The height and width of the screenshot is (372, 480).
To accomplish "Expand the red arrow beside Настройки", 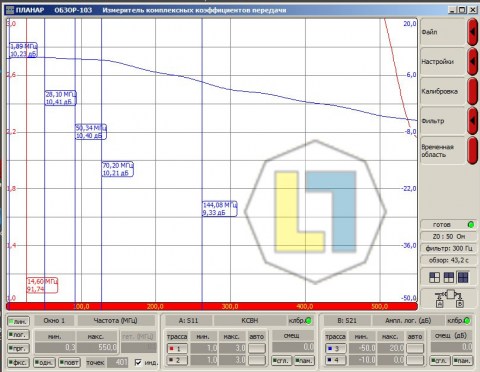I will 473,62.
